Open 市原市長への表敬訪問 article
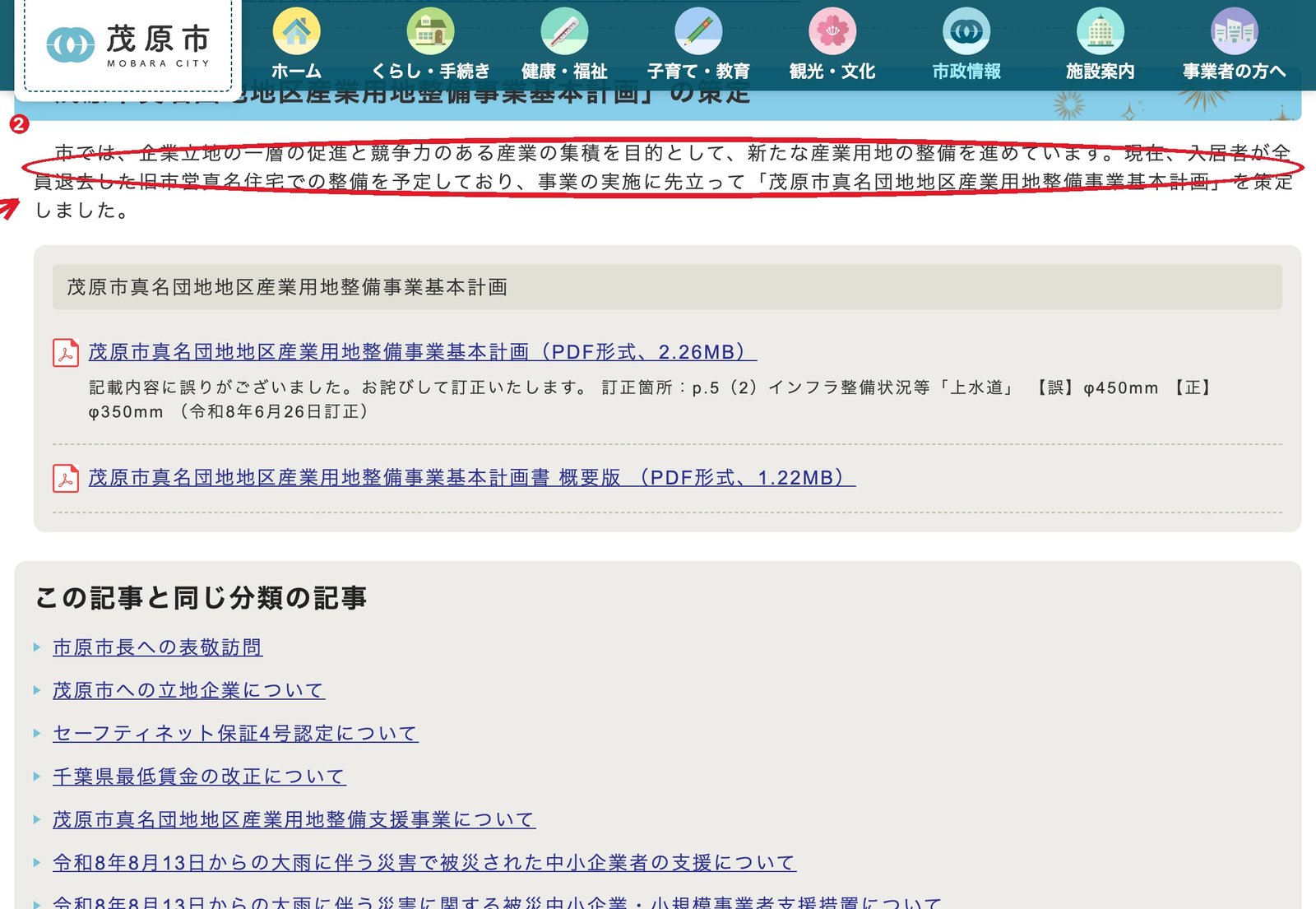Viewport: 1316px width, 909px height. click(x=158, y=647)
